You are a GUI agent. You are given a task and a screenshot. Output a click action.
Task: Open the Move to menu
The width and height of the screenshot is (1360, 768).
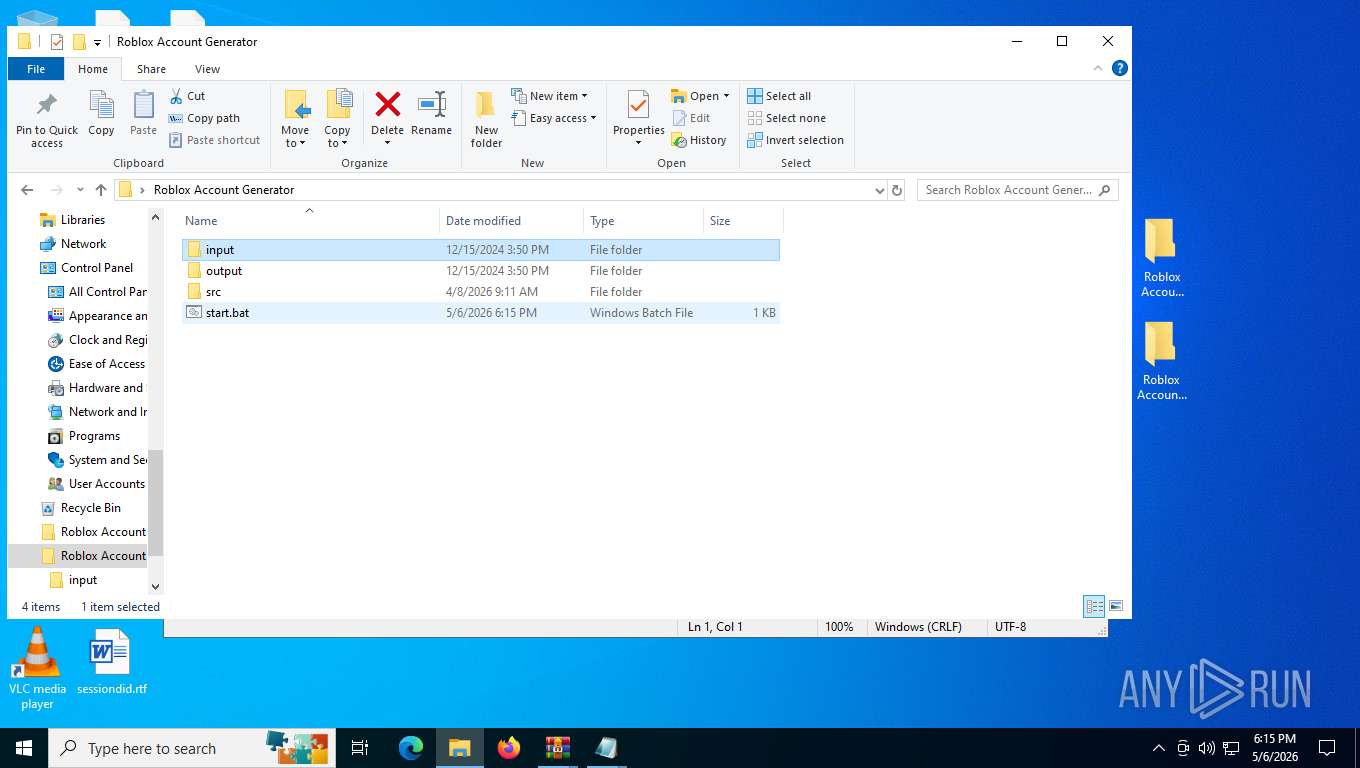[x=295, y=119]
